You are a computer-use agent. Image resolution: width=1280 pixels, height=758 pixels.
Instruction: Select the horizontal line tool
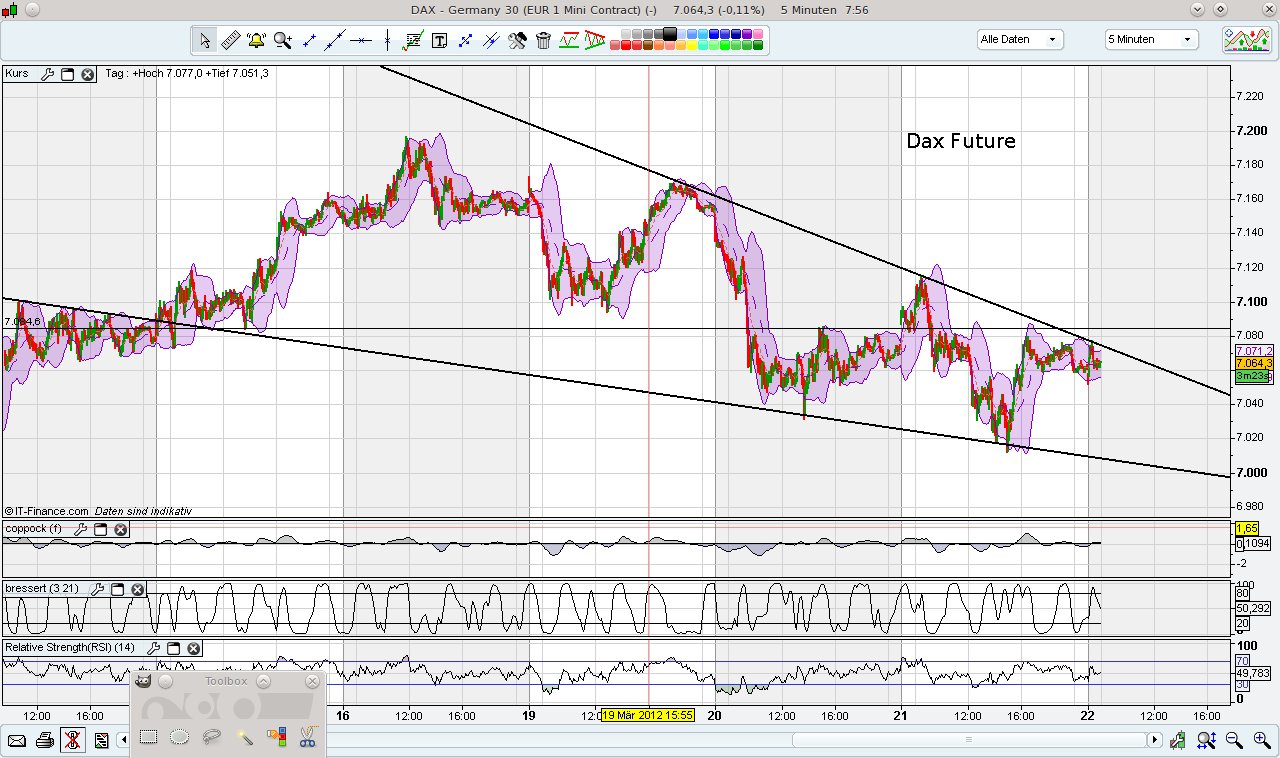click(x=361, y=41)
